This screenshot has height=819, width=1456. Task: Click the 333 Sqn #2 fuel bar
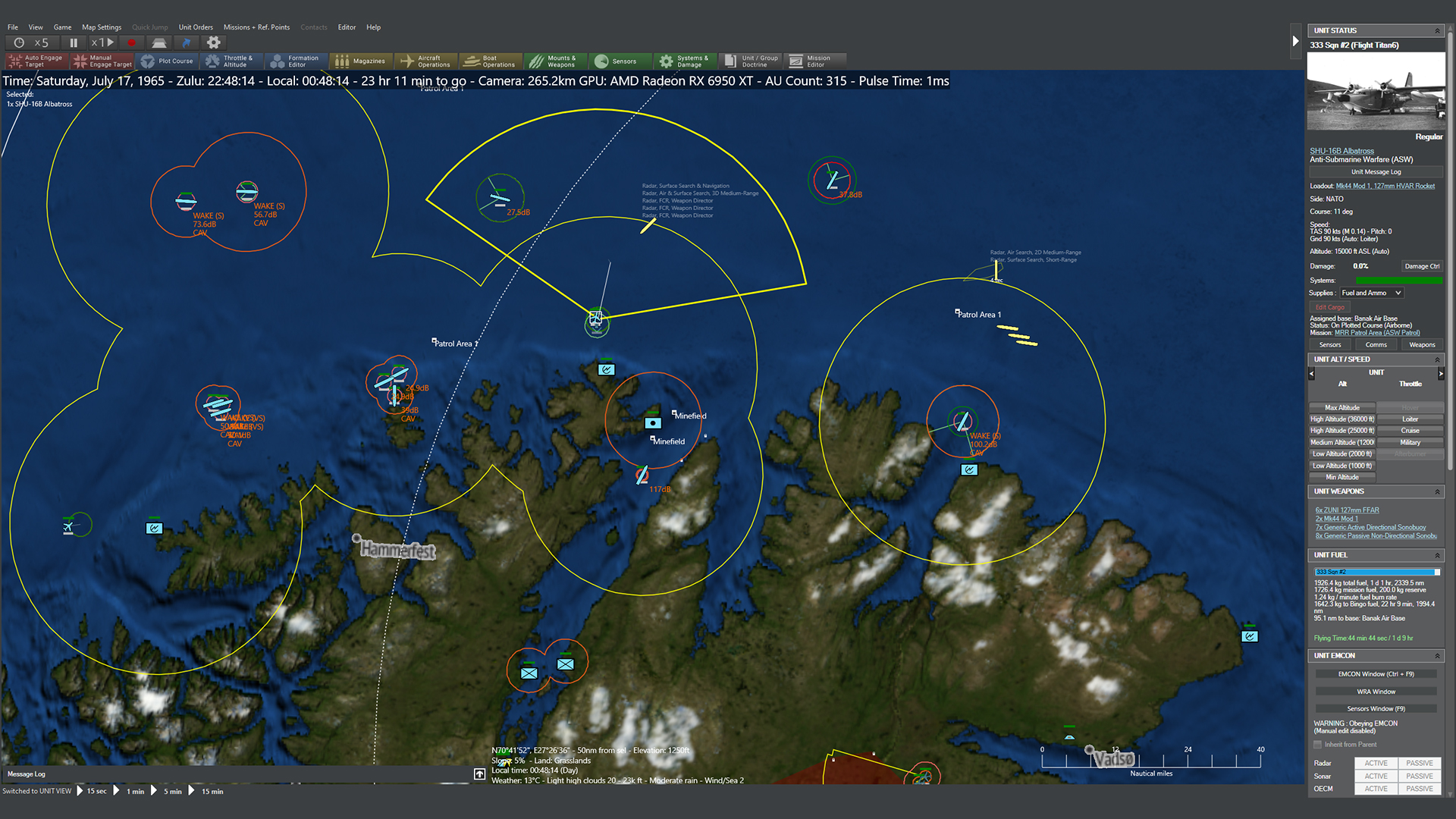[x=1376, y=573]
